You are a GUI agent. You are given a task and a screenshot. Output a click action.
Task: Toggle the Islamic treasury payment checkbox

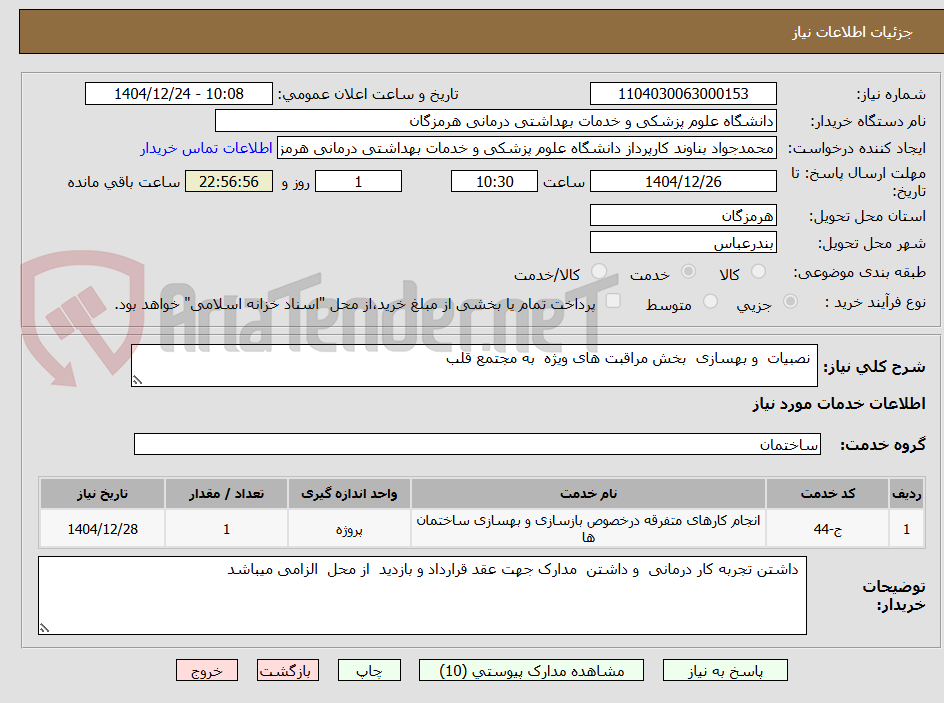click(613, 300)
